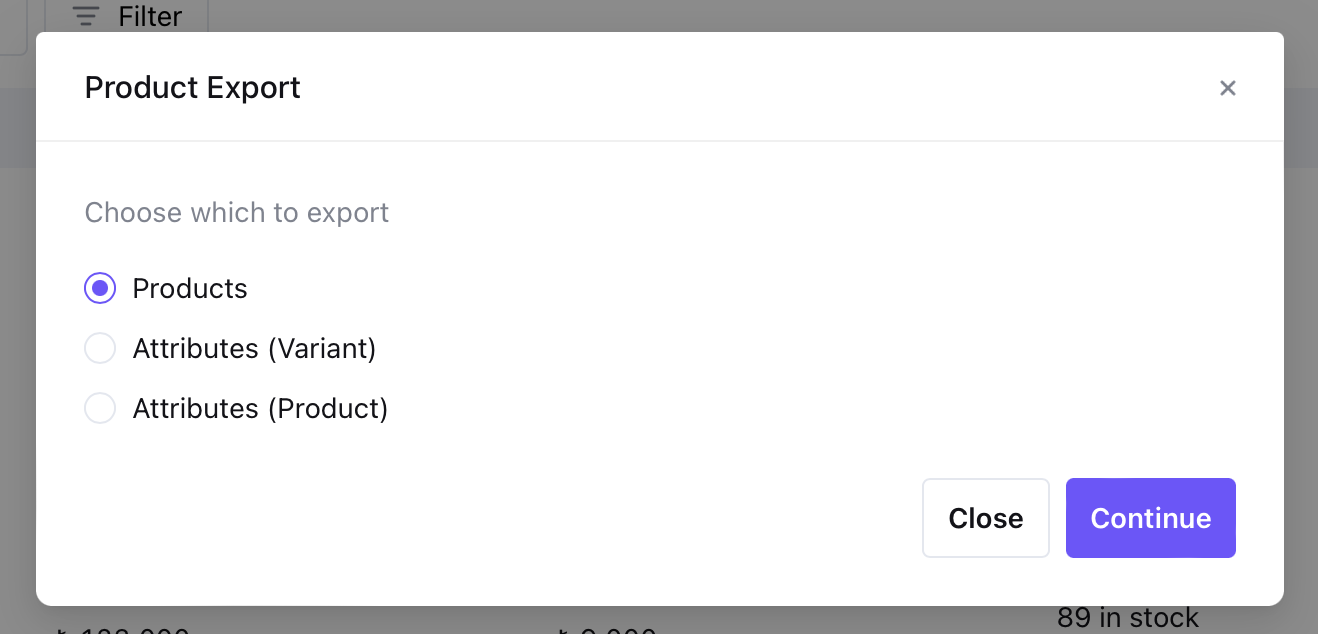This screenshot has height=634, width=1318.
Task: Select the Products radio button
Action: click(x=100, y=289)
